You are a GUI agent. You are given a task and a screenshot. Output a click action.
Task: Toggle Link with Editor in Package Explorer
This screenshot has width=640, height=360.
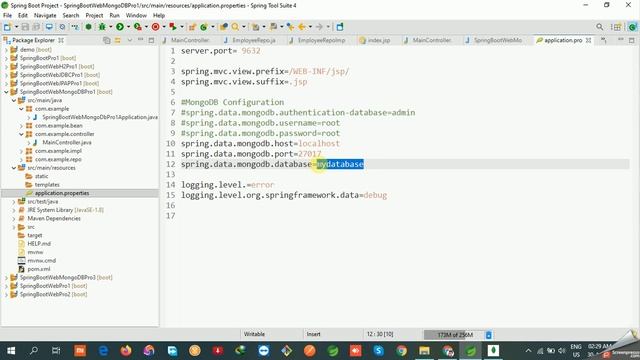pyautogui.click(x=118, y=40)
